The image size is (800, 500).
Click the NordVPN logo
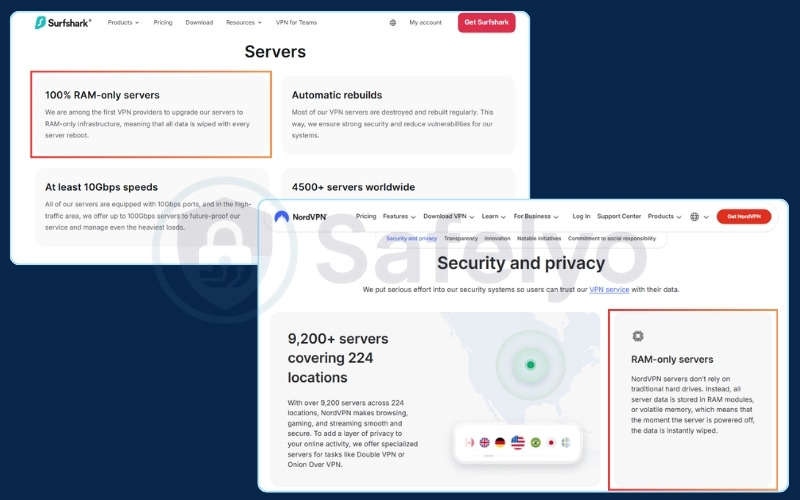[300, 217]
